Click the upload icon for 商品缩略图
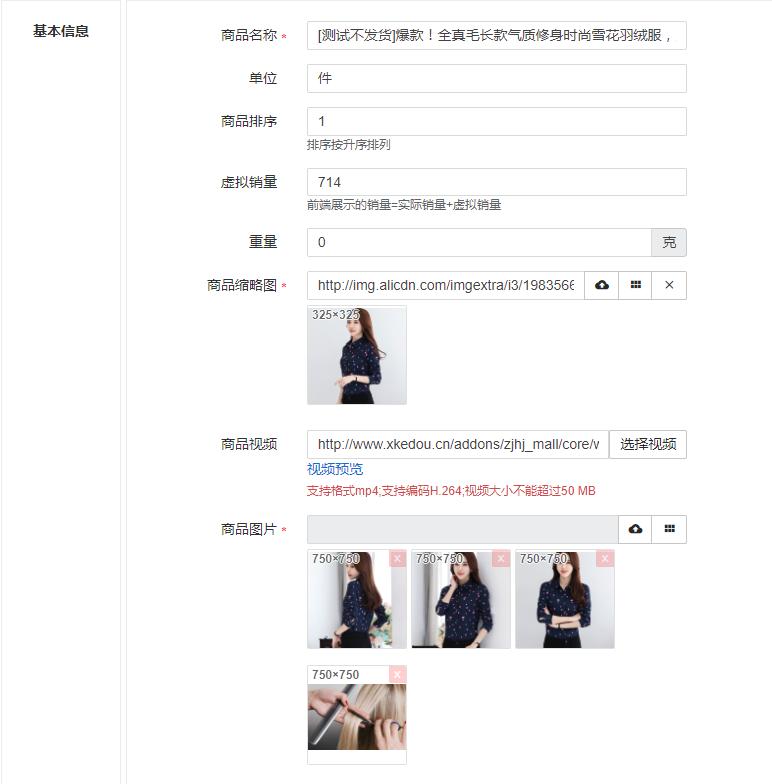This screenshot has width=772, height=784. pos(602,286)
